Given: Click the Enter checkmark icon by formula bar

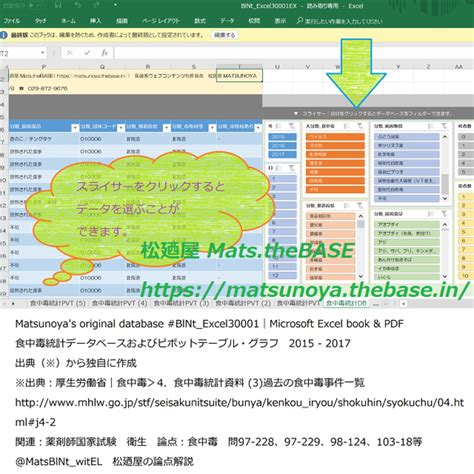Looking at the screenshot, I should (x=87, y=53).
